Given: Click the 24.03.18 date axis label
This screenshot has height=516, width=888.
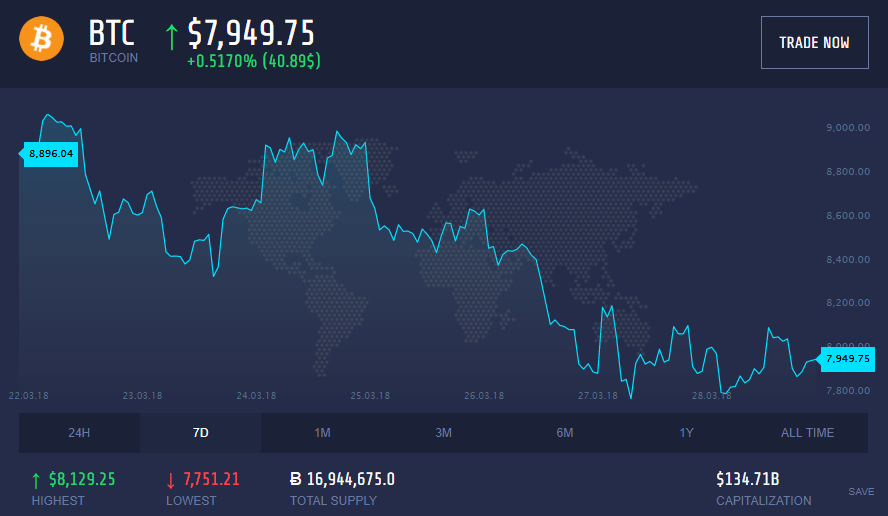Looking at the screenshot, I should point(256,395).
